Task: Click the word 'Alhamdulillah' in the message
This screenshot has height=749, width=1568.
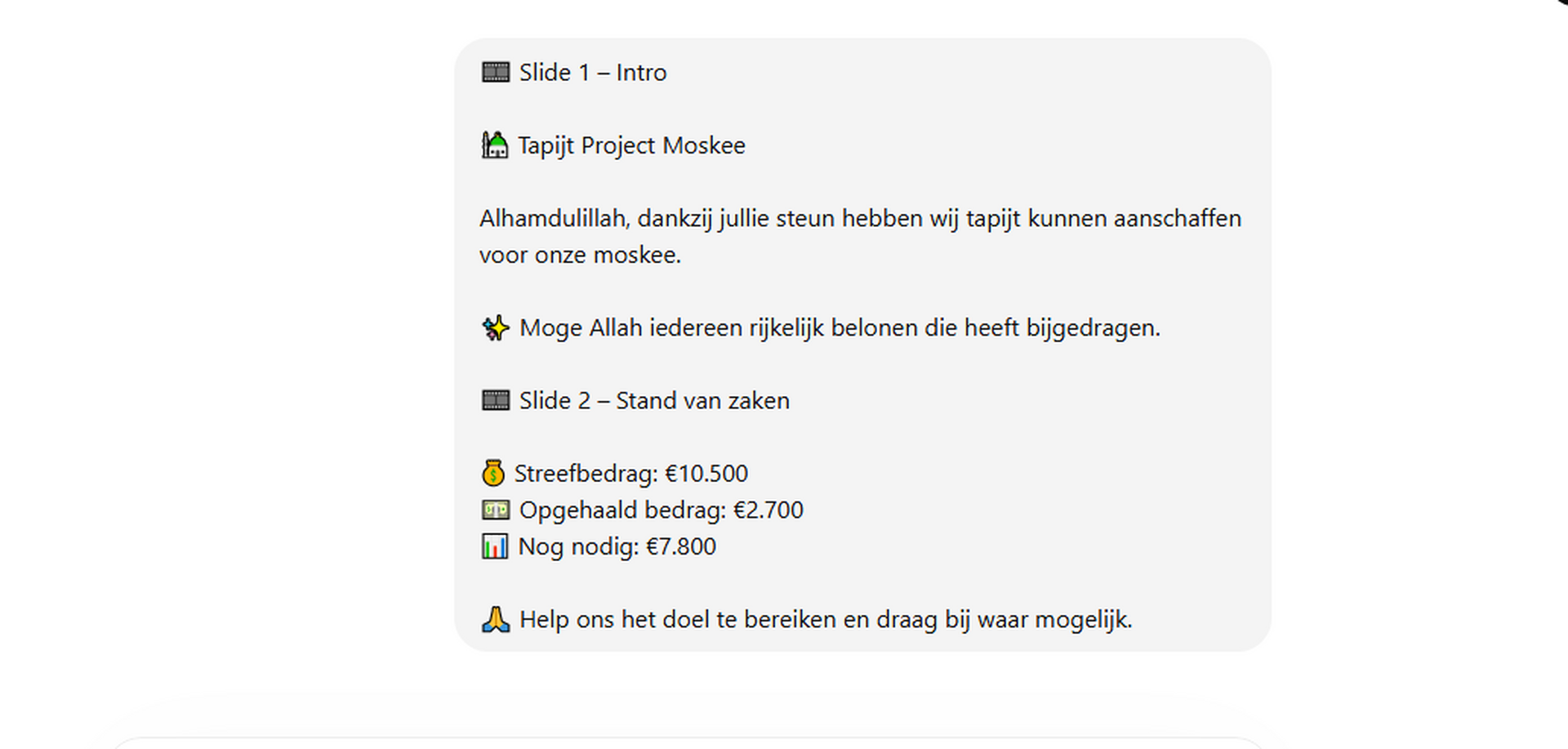Action: [x=554, y=218]
